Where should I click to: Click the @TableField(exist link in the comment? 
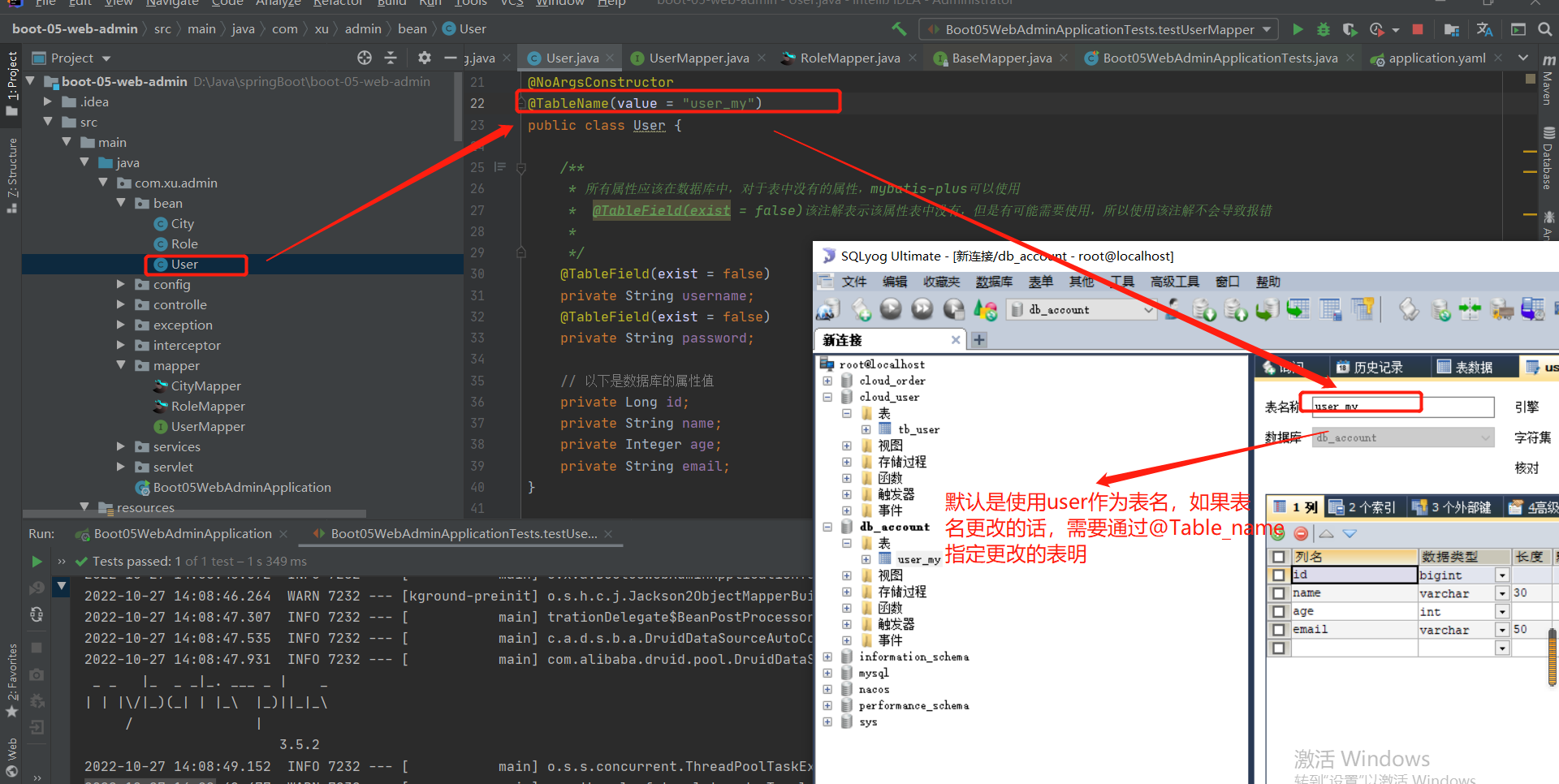pyautogui.click(x=662, y=210)
